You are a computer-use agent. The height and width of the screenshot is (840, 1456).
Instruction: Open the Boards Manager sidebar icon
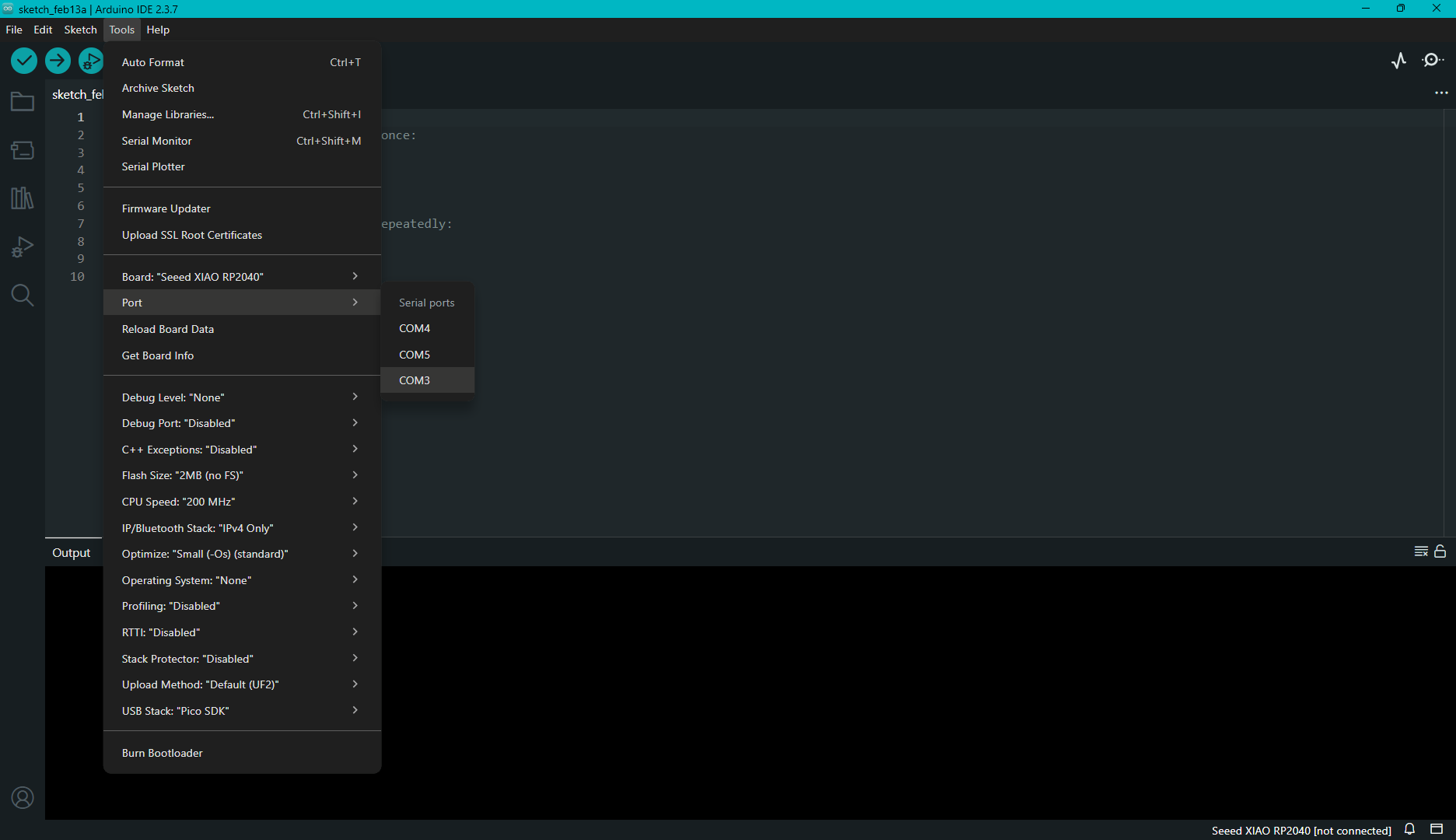[23, 150]
